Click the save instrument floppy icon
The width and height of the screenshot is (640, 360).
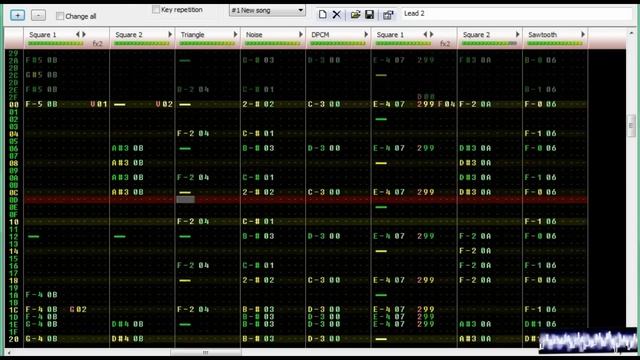click(369, 15)
